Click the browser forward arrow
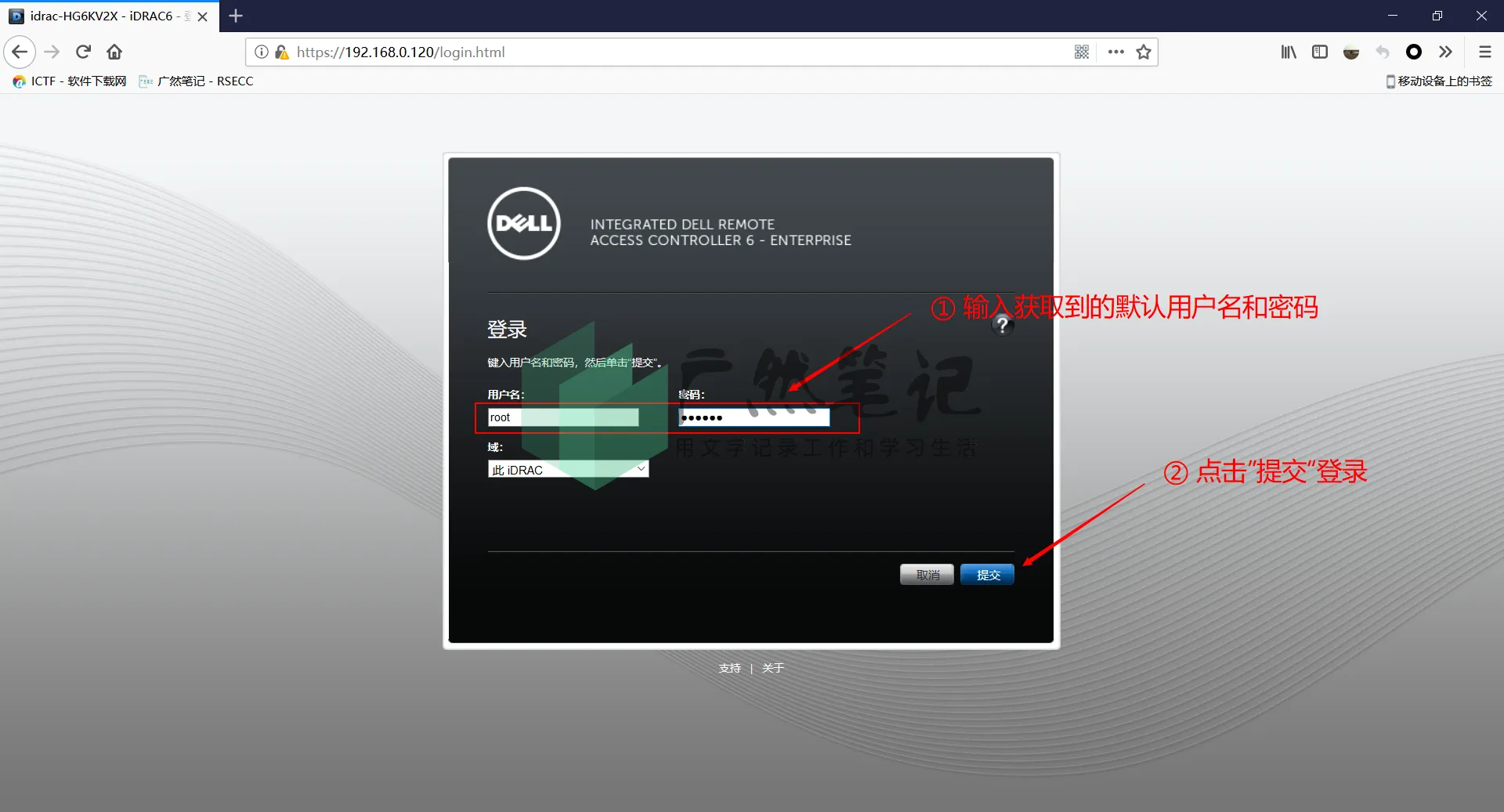Screen dimensions: 1504x812 52,52
